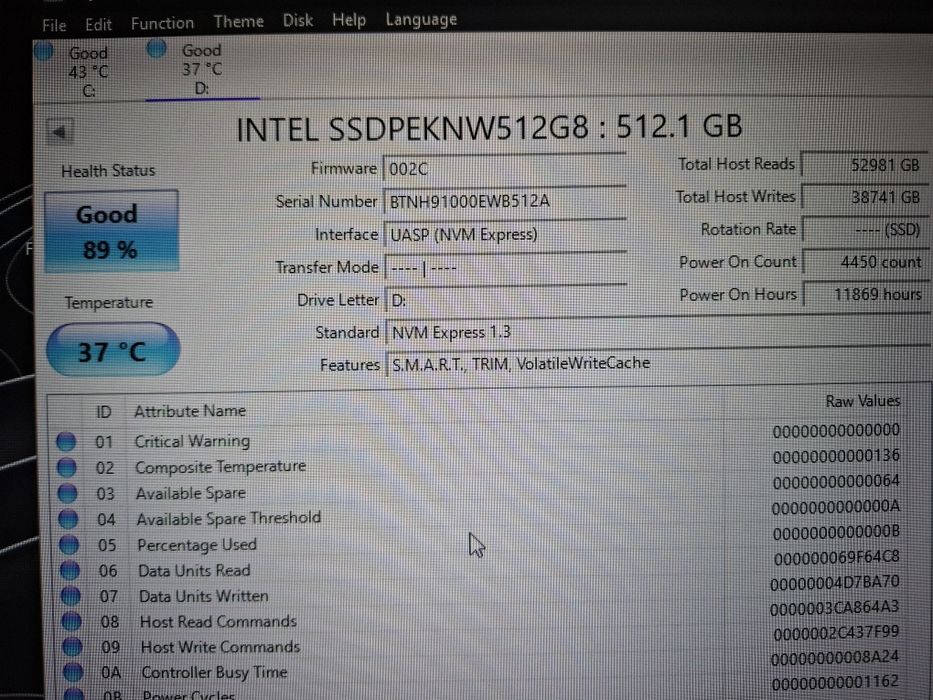The width and height of the screenshot is (933, 700).
Task: Click the Rotation Rate value ---- (SSD)
Action: click(x=866, y=229)
